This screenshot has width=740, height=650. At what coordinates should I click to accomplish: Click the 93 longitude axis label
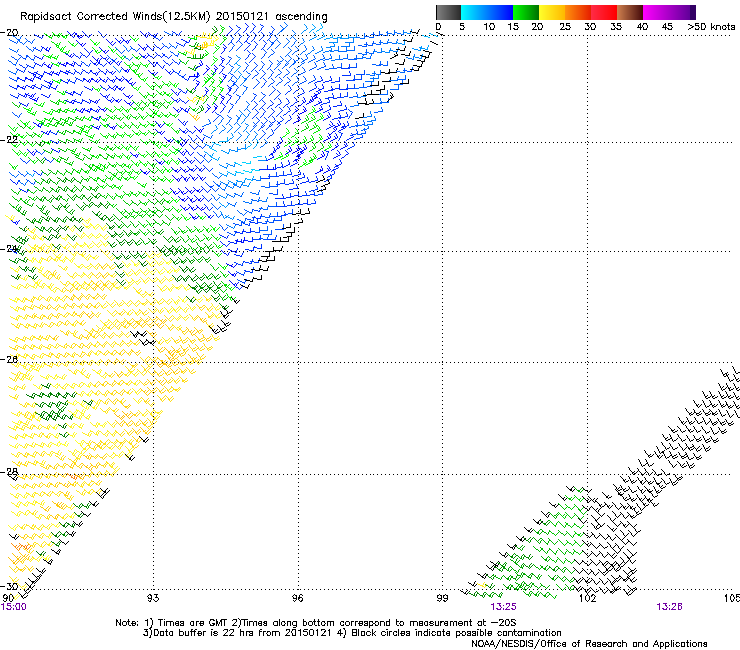click(x=153, y=598)
